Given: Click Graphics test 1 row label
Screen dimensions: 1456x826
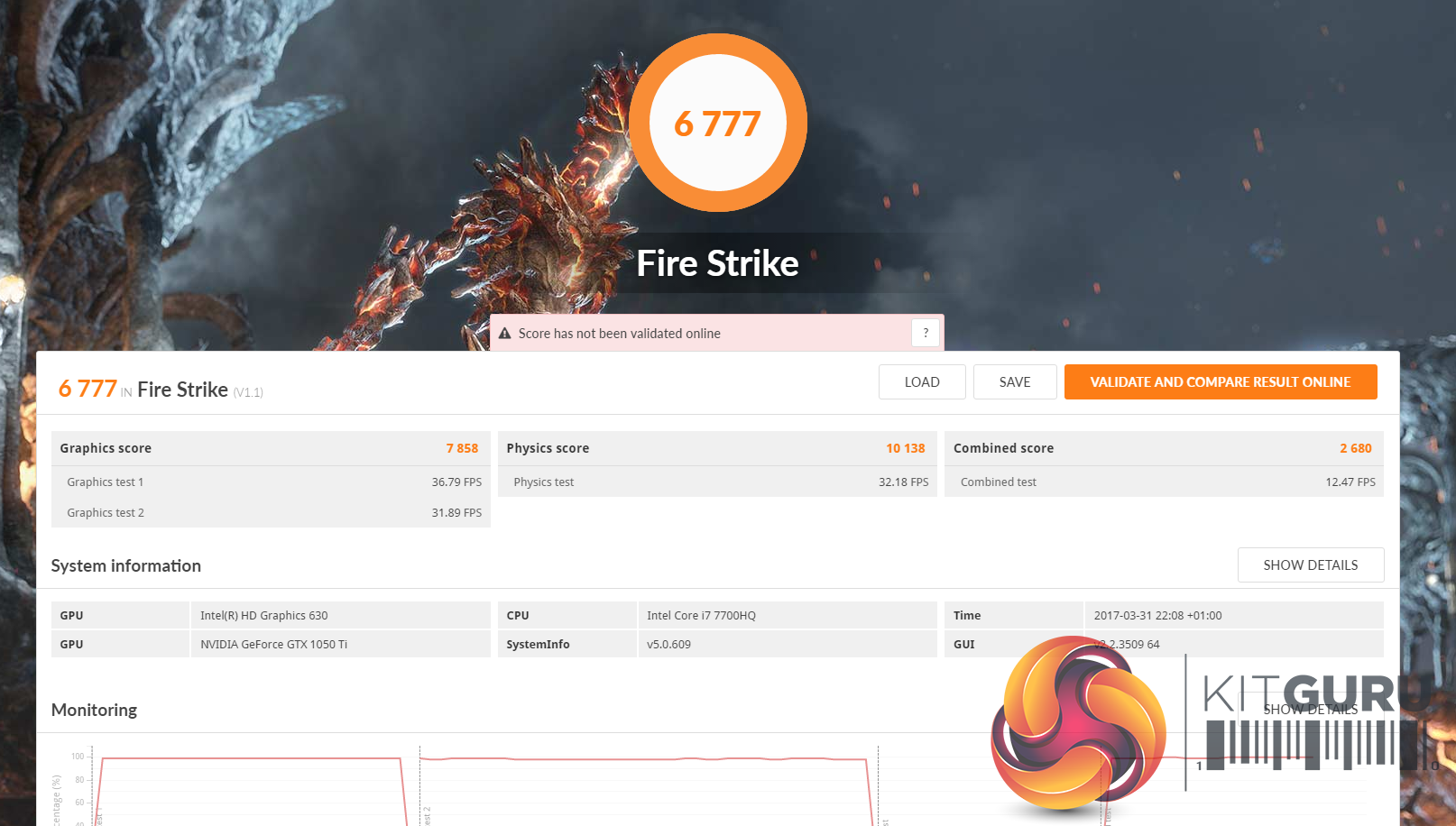Looking at the screenshot, I should coord(106,482).
